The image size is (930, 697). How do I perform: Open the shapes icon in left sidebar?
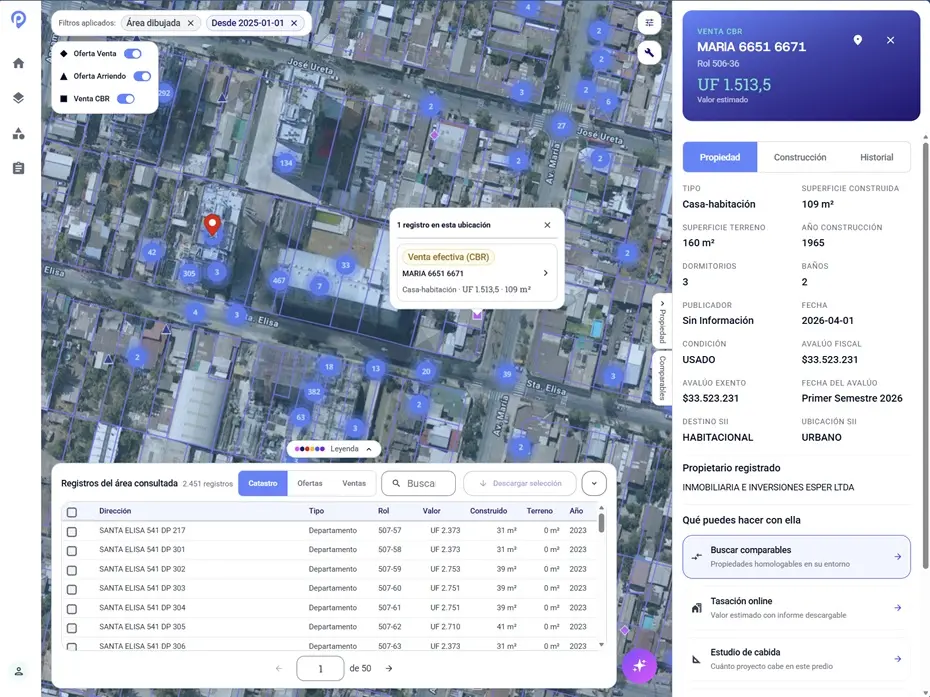pyautogui.click(x=18, y=133)
